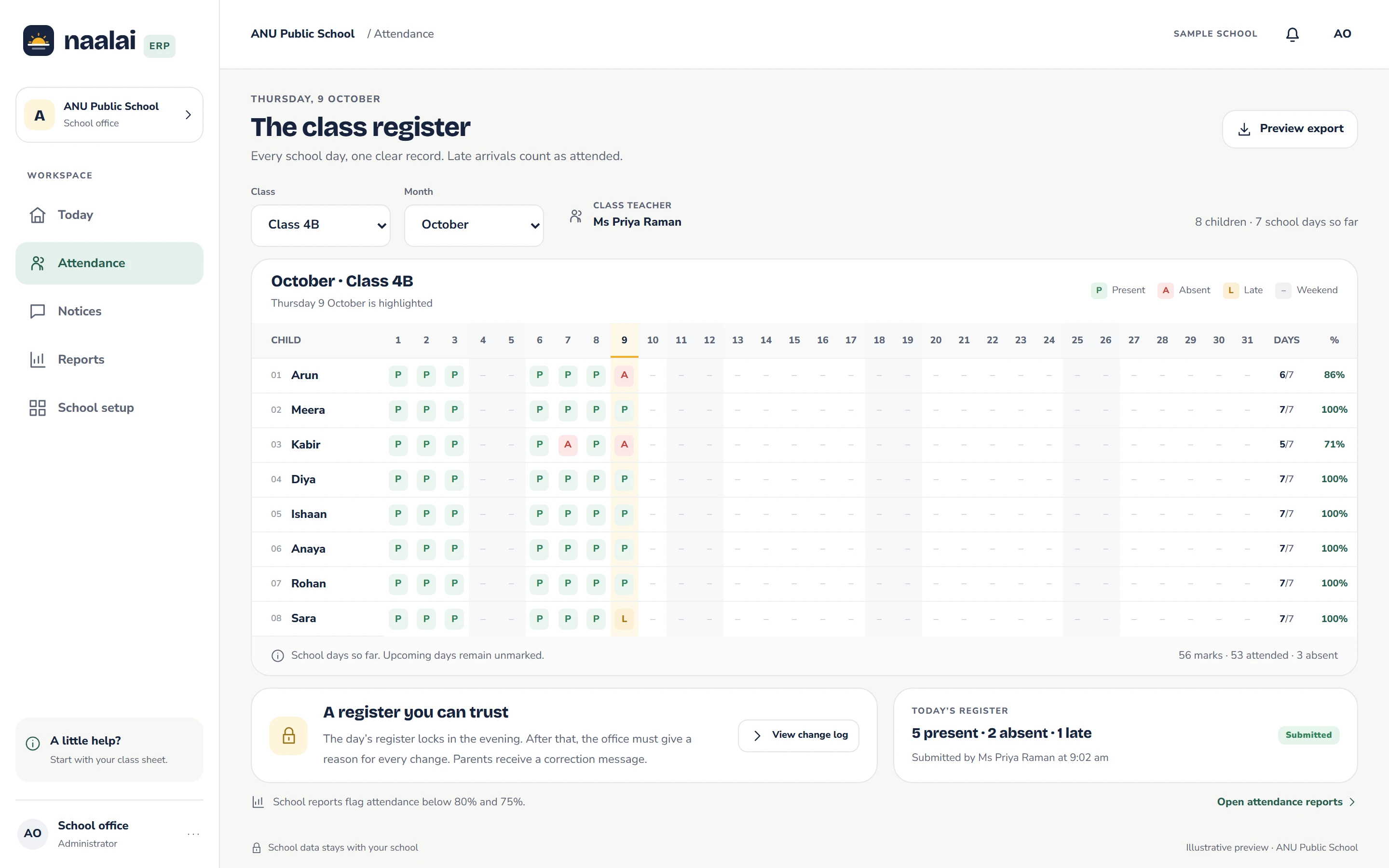Click the A school avatar in the sidebar card

point(40,115)
